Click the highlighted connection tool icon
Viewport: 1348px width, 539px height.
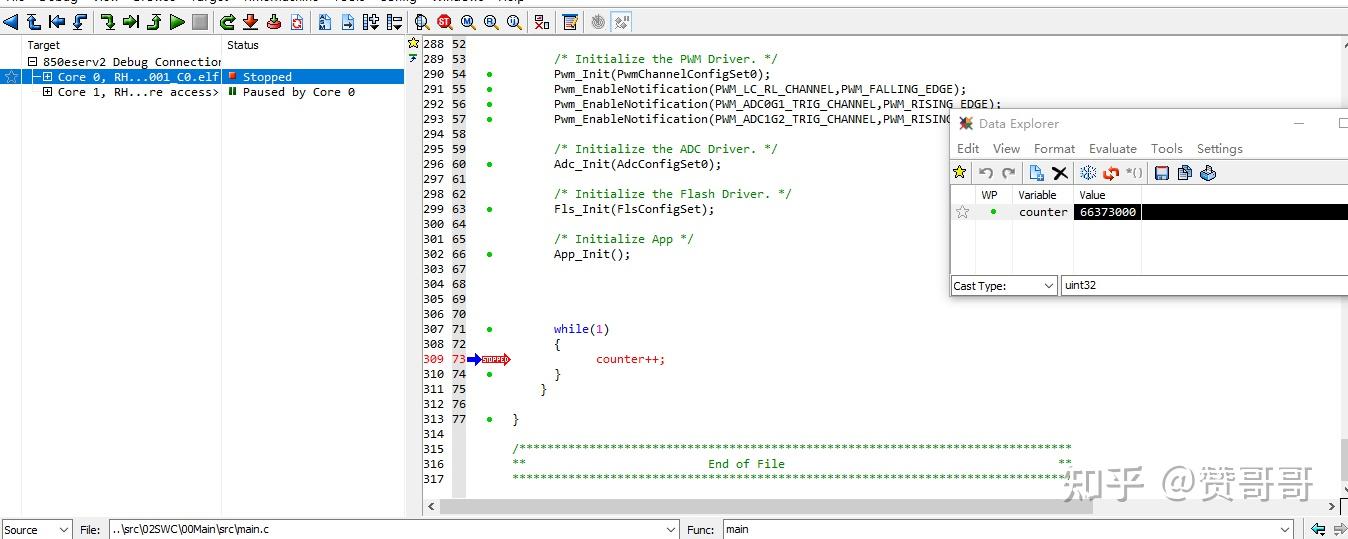621,22
